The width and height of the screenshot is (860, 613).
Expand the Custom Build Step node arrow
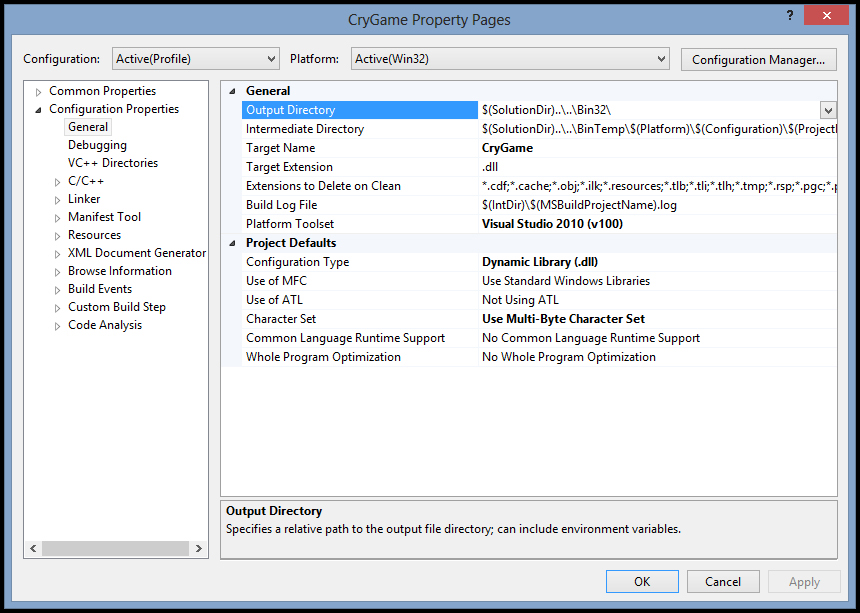point(58,308)
